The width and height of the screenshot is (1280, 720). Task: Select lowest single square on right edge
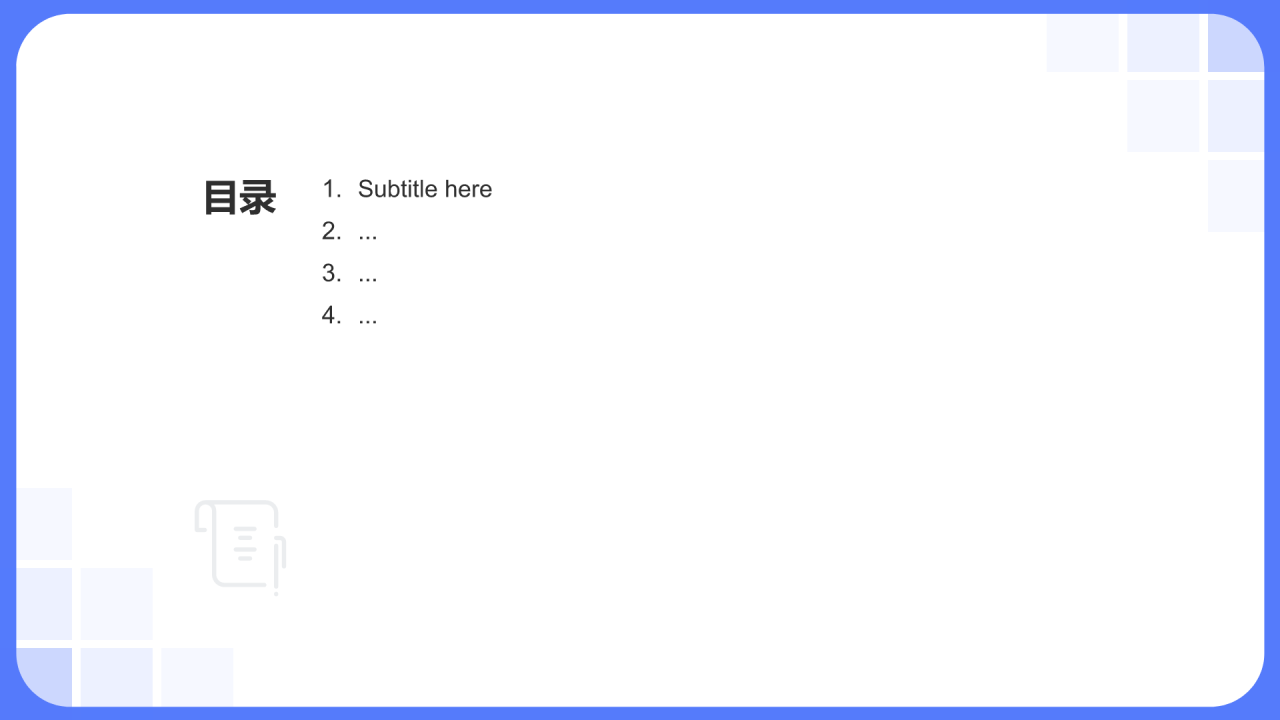pyautogui.click(x=1236, y=196)
